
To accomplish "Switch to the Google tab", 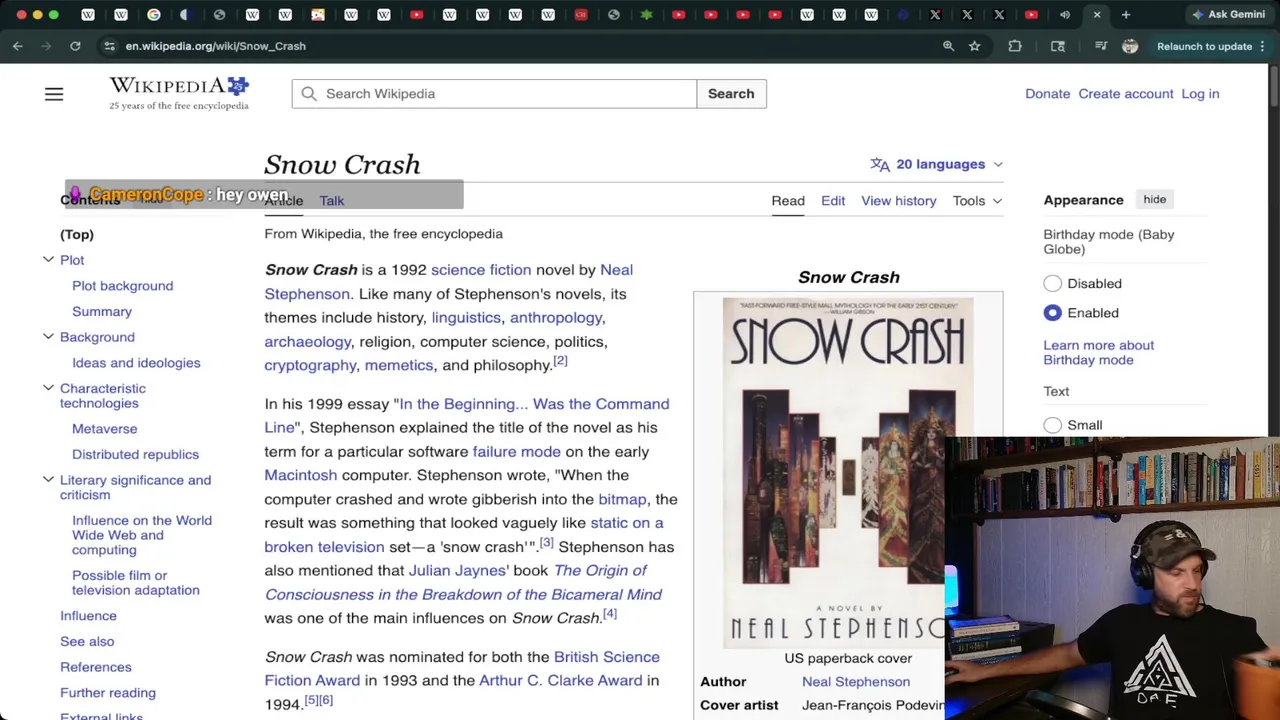I will [x=154, y=15].
